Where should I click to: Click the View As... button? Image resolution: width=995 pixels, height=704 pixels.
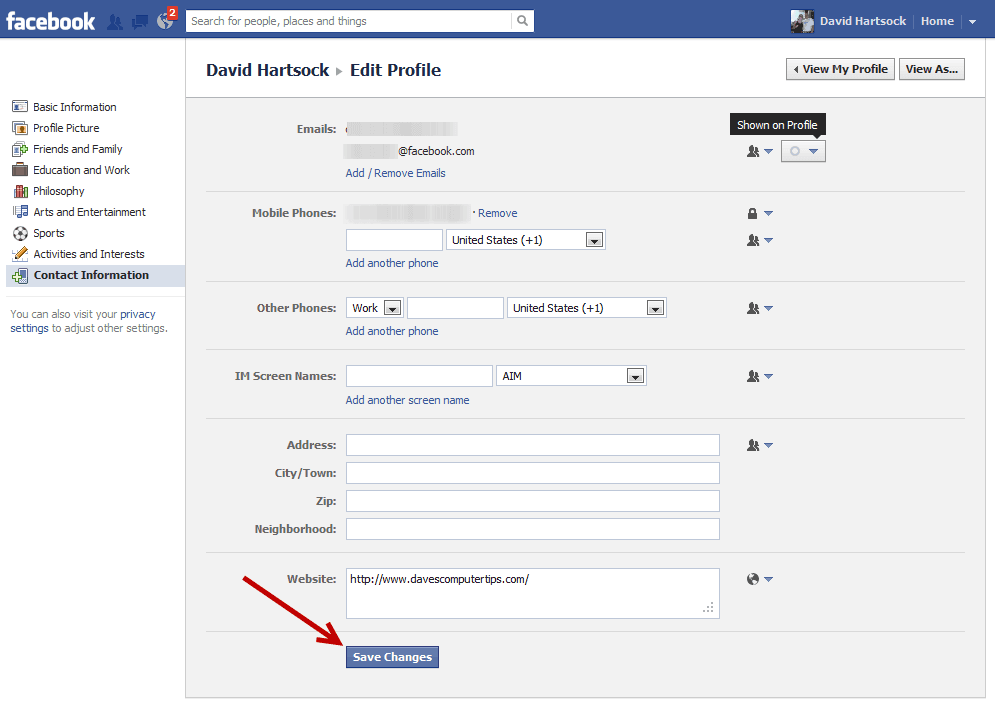click(932, 69)
